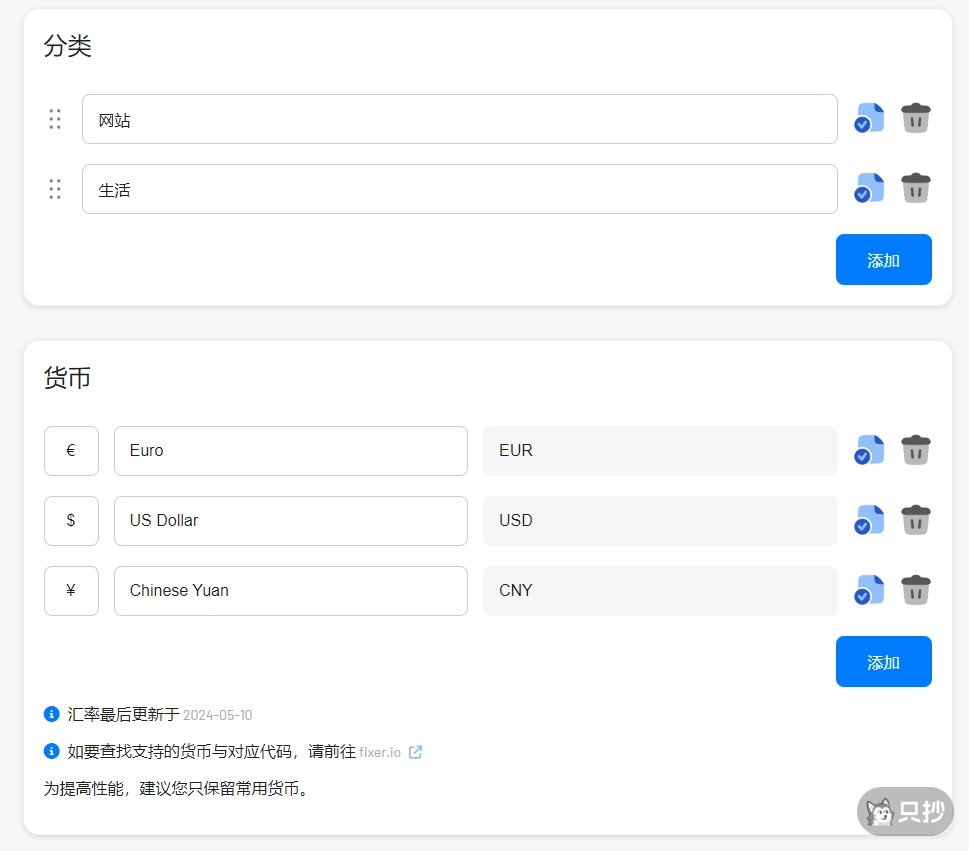969x851 pixels.
Task: Select the drag handle of the 生活 row
Action: pyautogui.click(x=55, y=188)
